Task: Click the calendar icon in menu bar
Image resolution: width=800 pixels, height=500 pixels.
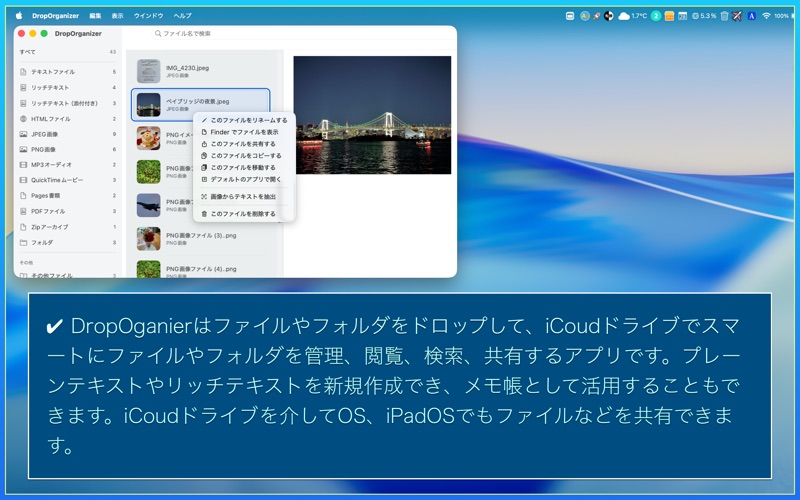Action: pos(682,16)
